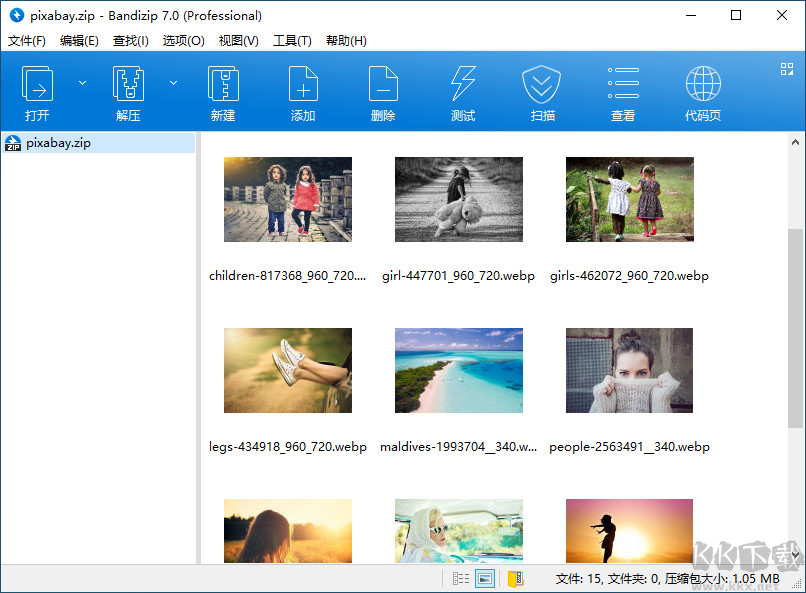Viewport: 806px width, 593px height.
Task: Toggle the toolbar layout using the grid icon
Action: coord(784,70)
